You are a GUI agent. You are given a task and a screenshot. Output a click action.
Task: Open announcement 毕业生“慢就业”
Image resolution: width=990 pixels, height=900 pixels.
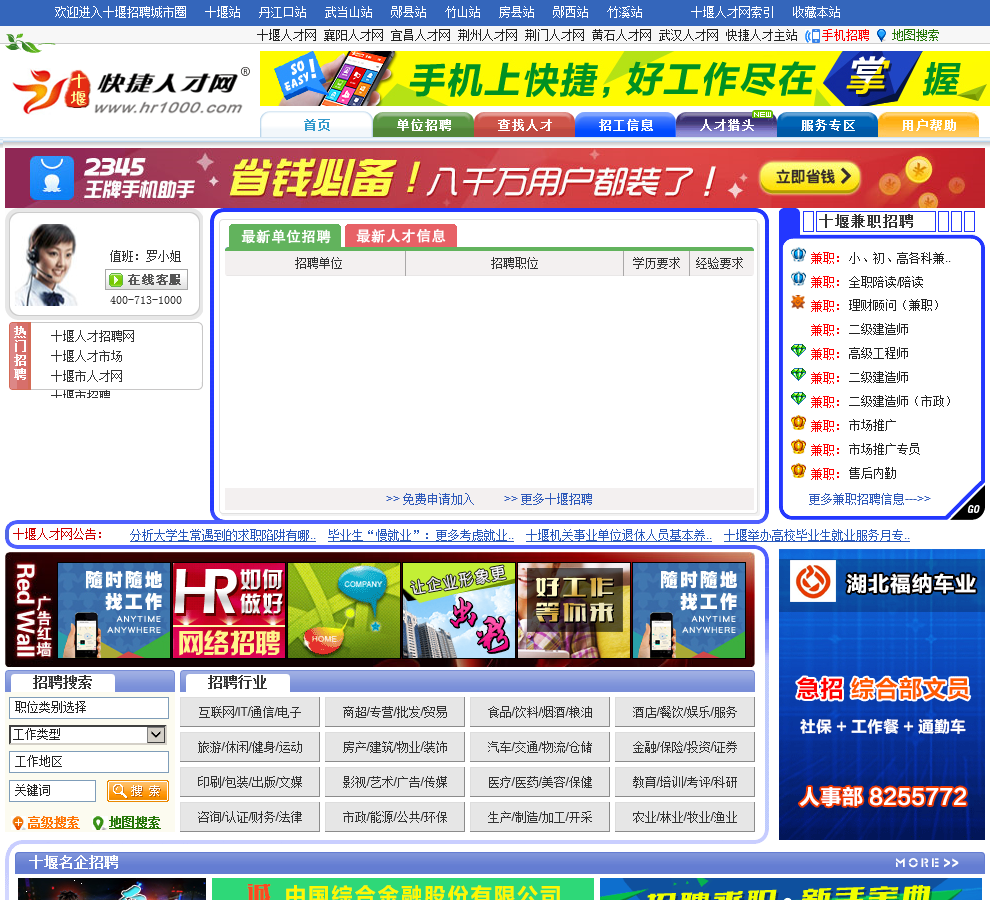point(420,535)
